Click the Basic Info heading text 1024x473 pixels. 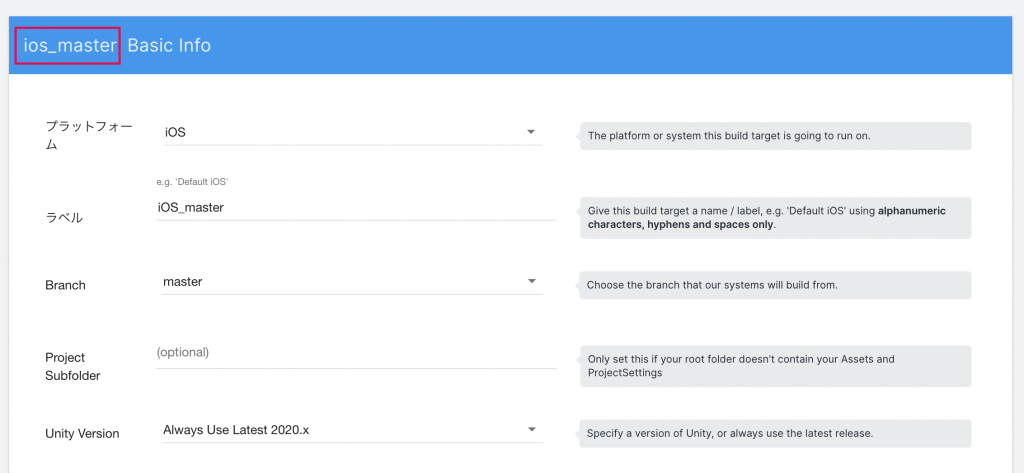tap(169, 46)
